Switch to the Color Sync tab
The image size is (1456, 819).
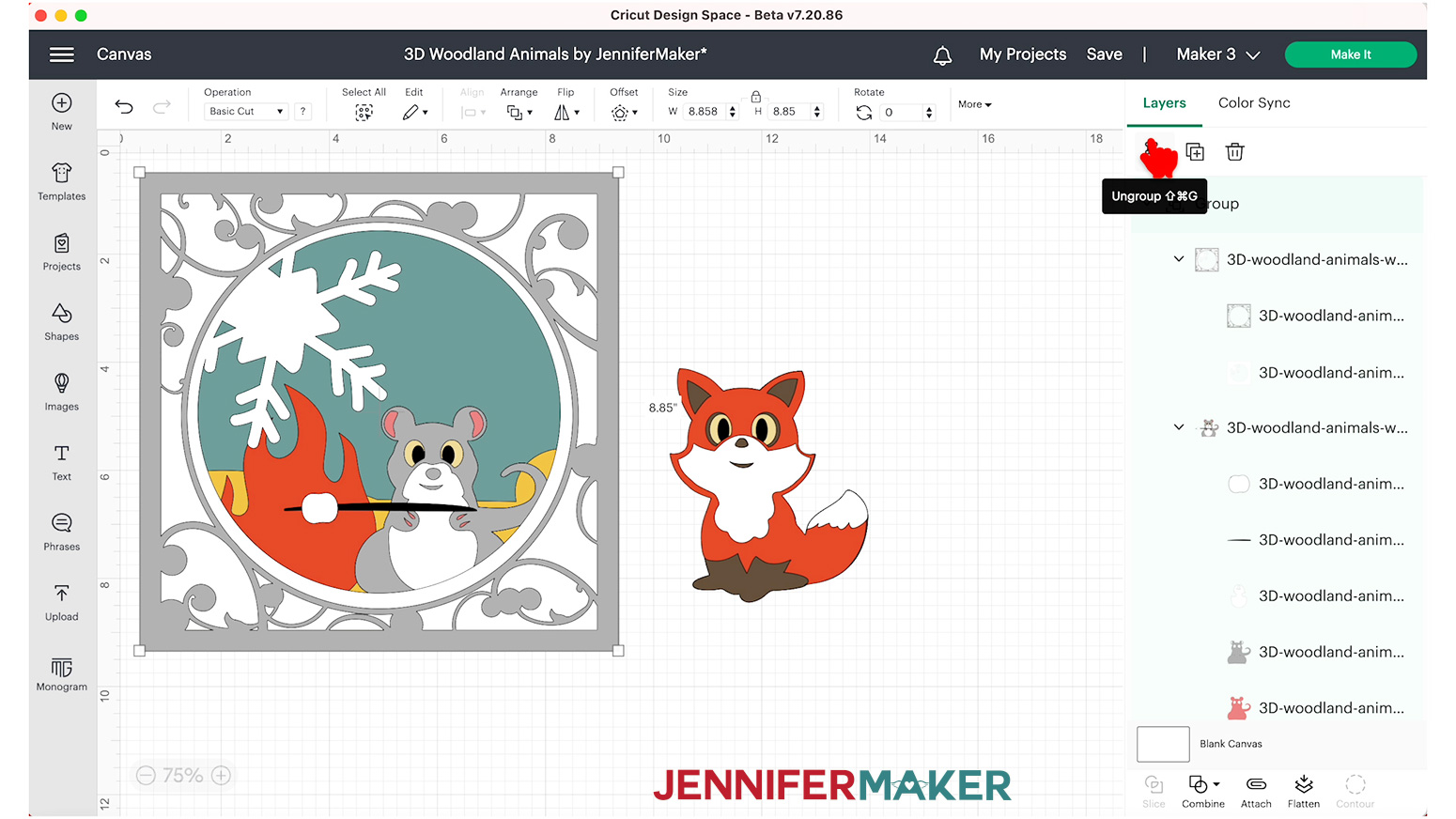click(1254, 103)
